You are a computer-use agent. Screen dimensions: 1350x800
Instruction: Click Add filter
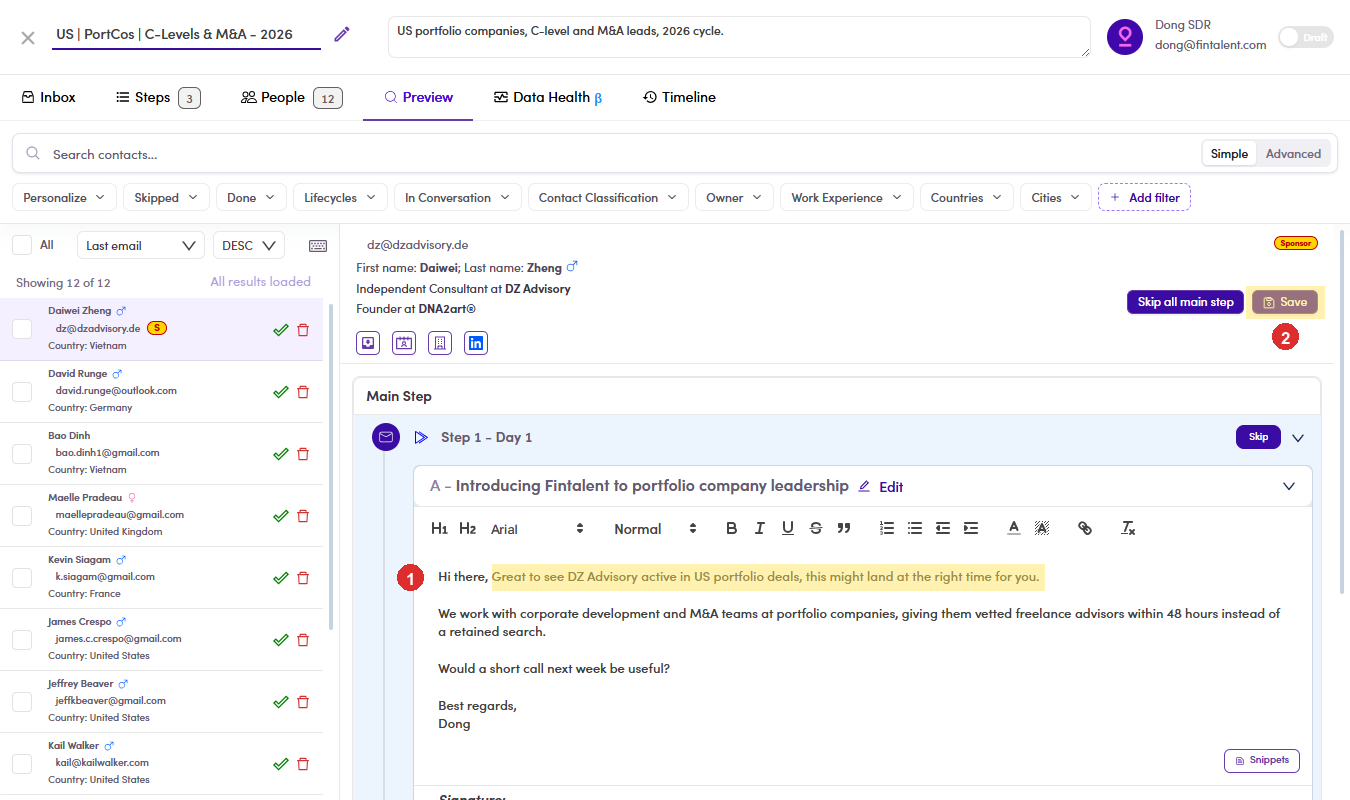click(1144, 197)
